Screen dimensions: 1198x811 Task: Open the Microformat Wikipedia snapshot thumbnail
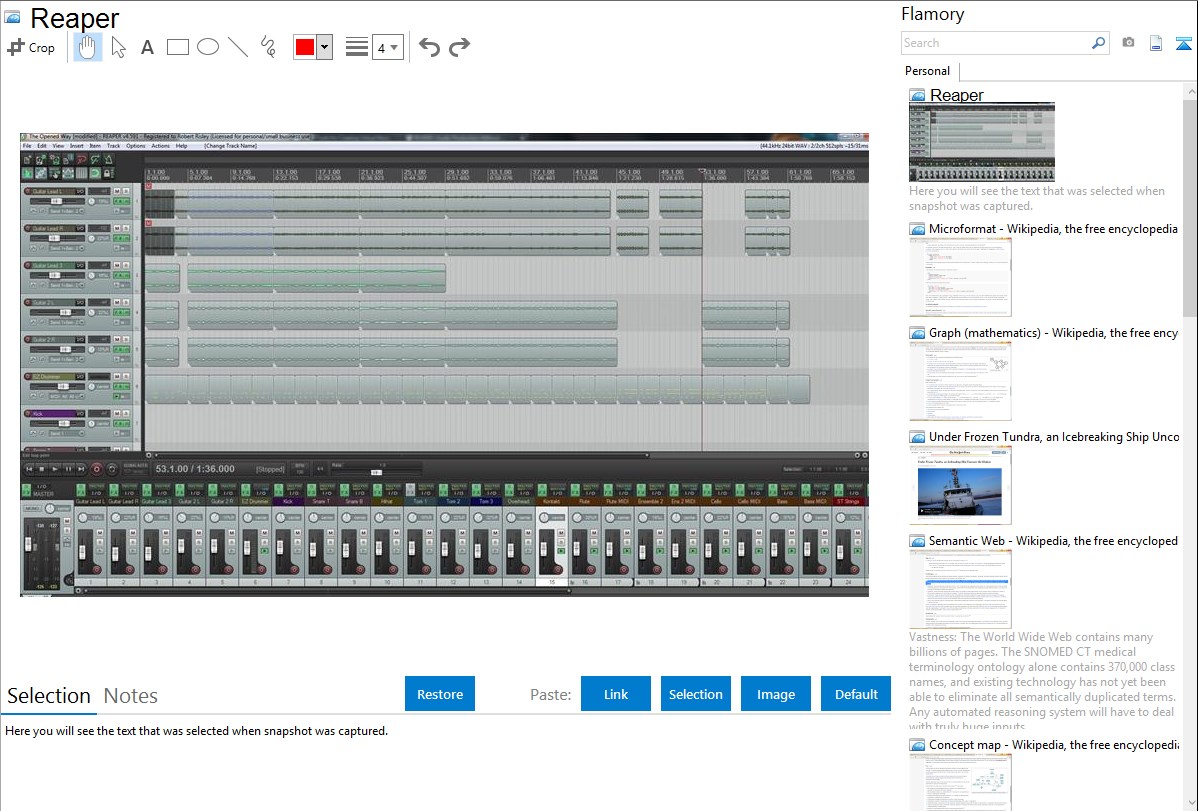pyautogui.click(x=960, y=277)
